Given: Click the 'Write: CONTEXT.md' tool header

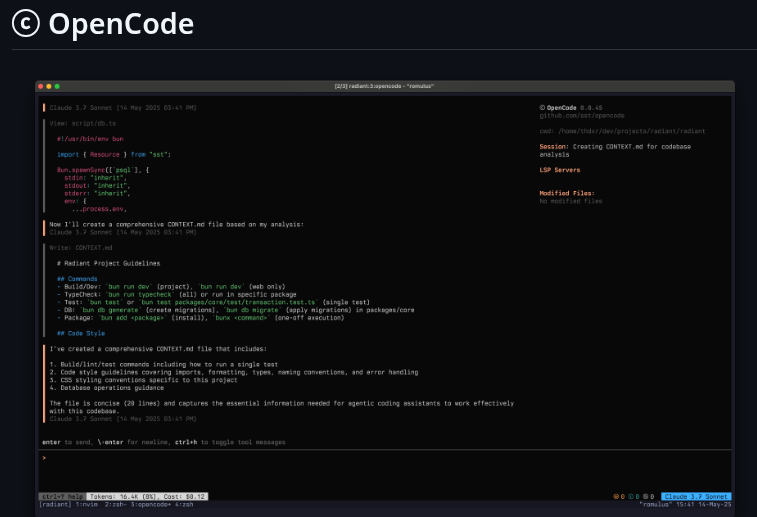Looking at the screenshot, I should tap(81, 248).
